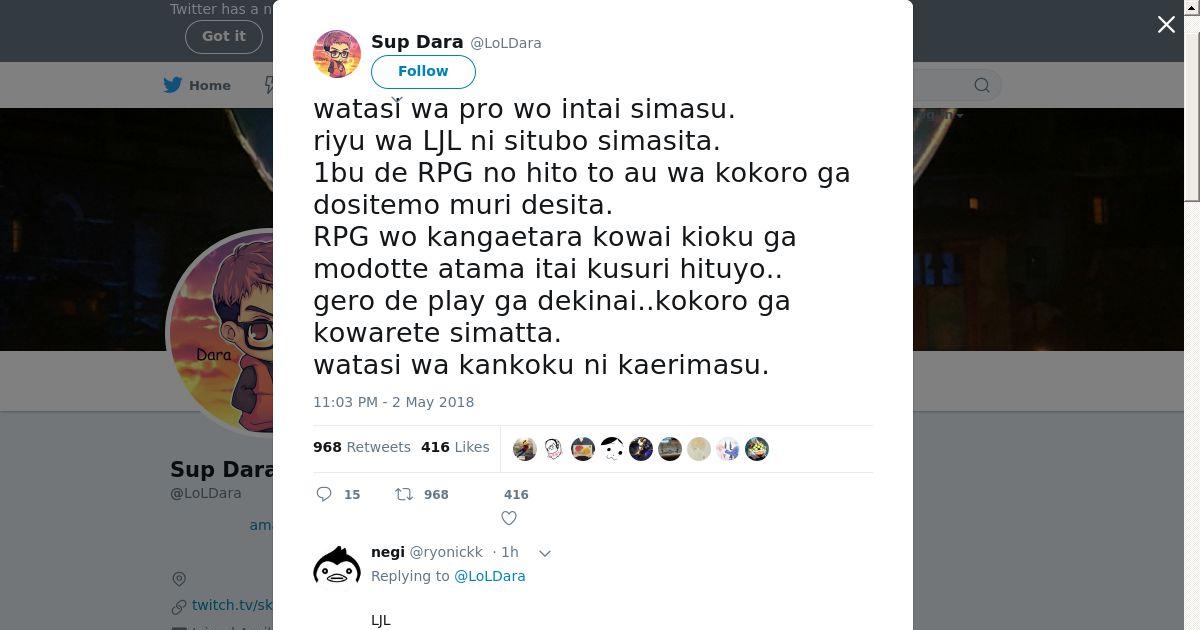The width and height of the screenshot is (1200, 630).
Task: View the 968 Retweets list
Action: pos(362,447)
